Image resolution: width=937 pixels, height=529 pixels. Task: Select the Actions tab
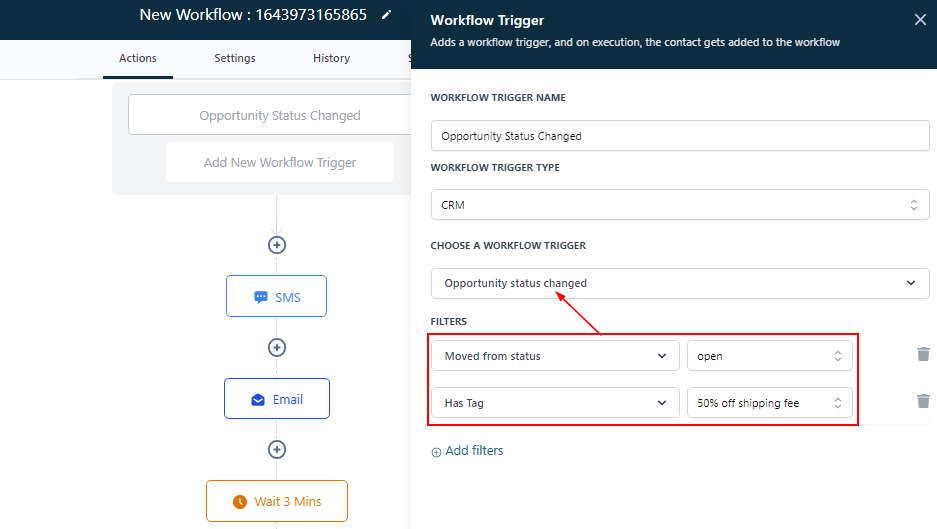tap(138, 58)
